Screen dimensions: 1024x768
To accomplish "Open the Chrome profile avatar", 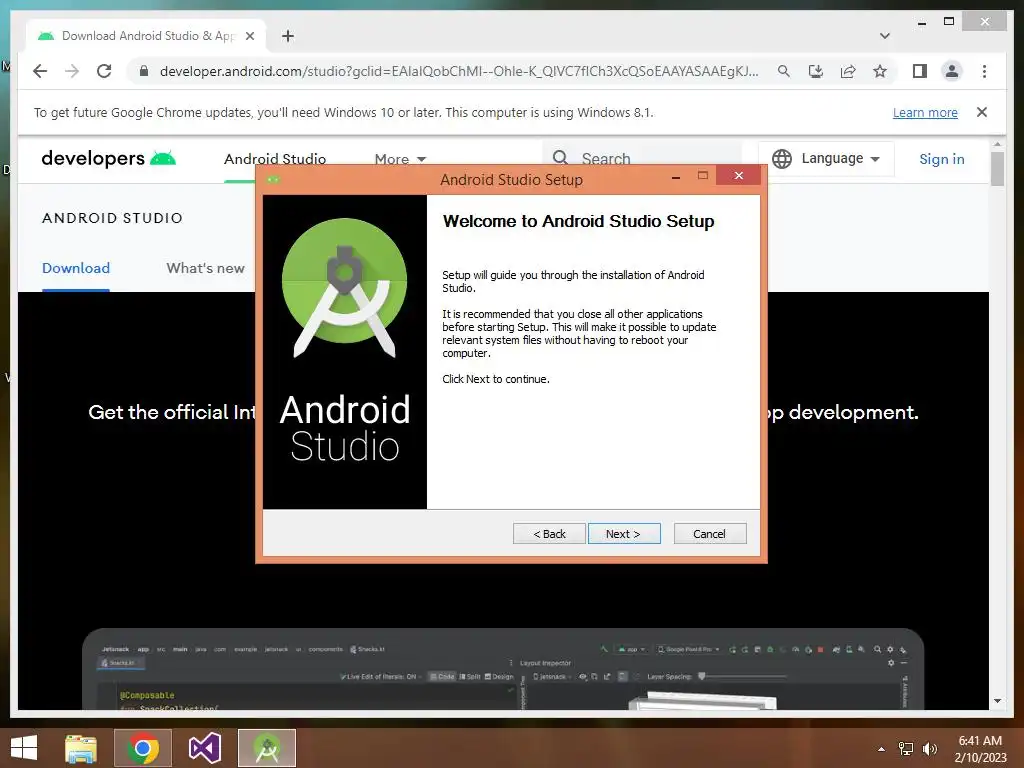I will point(952,71).
